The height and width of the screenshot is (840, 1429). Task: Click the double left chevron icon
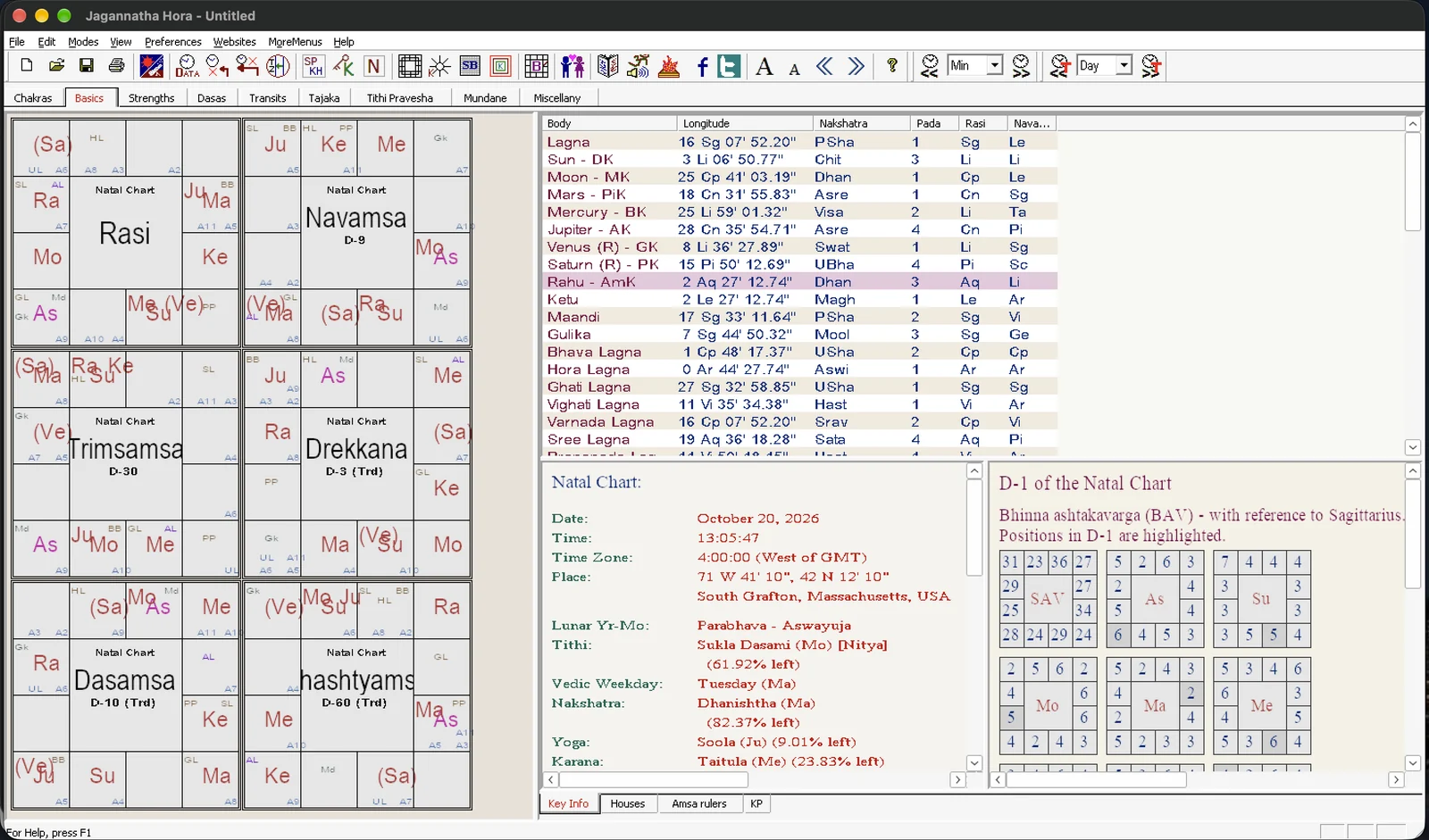[825, 66]
